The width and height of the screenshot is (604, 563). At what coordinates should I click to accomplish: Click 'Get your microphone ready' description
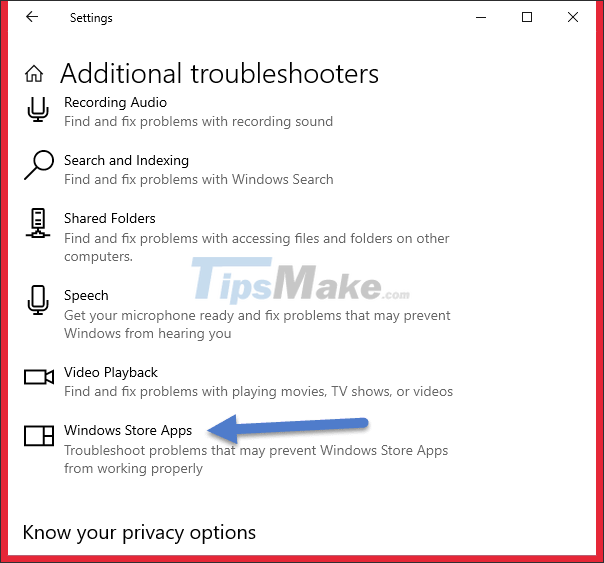coord(257,324)
